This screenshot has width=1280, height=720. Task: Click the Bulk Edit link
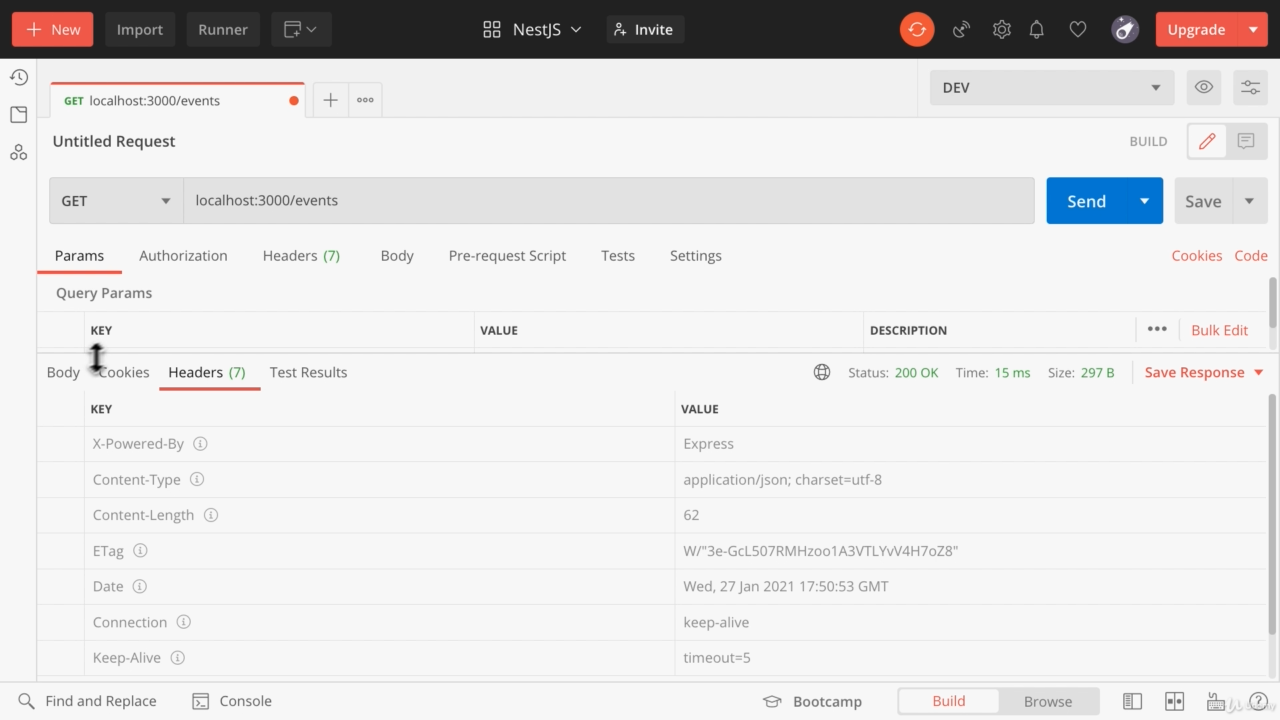(x=1219, y=330)
